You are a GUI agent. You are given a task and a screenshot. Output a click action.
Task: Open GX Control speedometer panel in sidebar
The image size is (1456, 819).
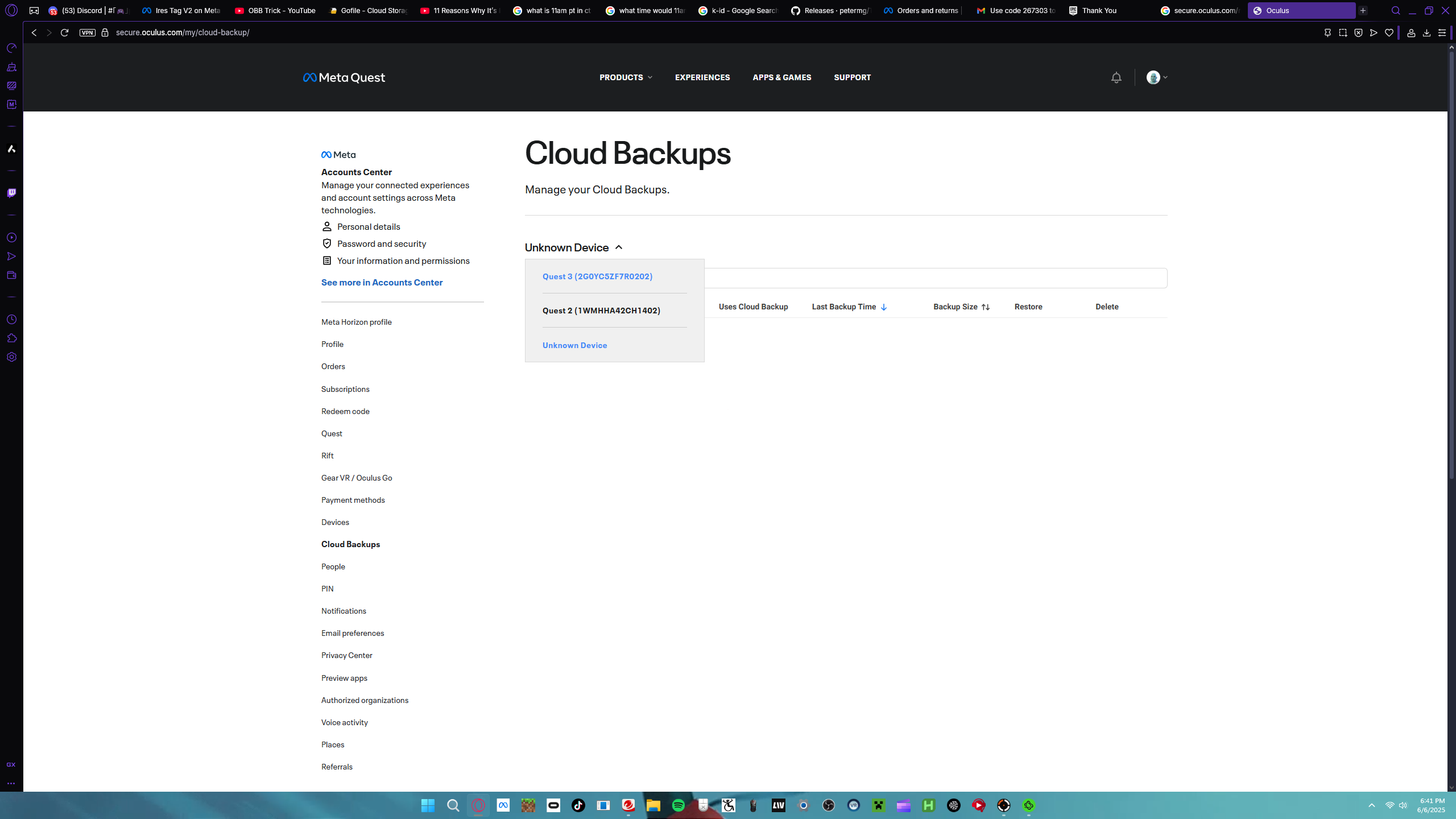click(11, 48)
